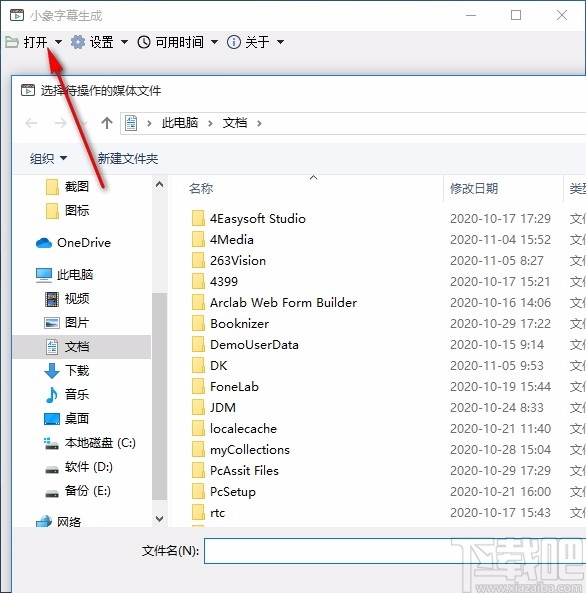Select the FoneLab folder name
Screen dimensions: 586x593
click(x=234, y=387)
